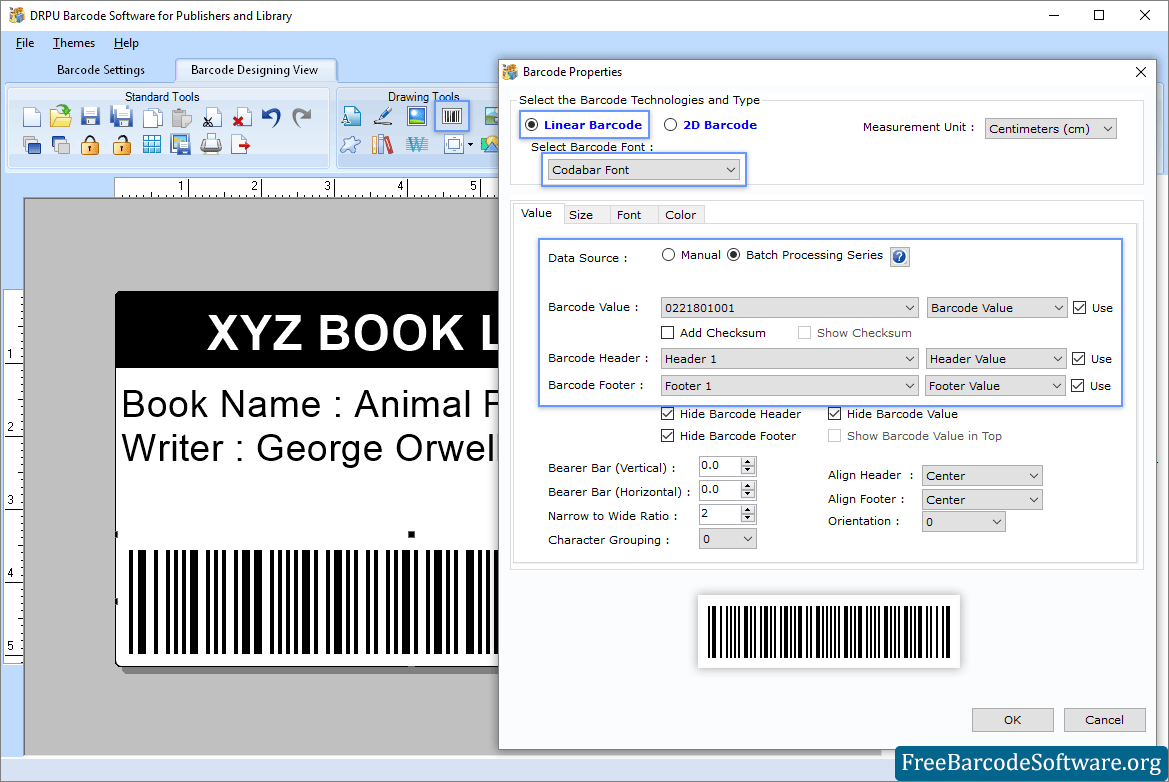Select the Text drawing tool
Screen dimensions: 1169x782
[x=351, y=116]
